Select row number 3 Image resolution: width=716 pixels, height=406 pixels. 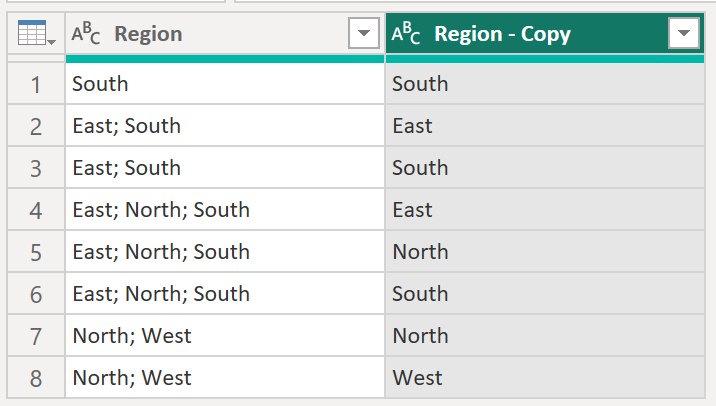click(36, 168)
